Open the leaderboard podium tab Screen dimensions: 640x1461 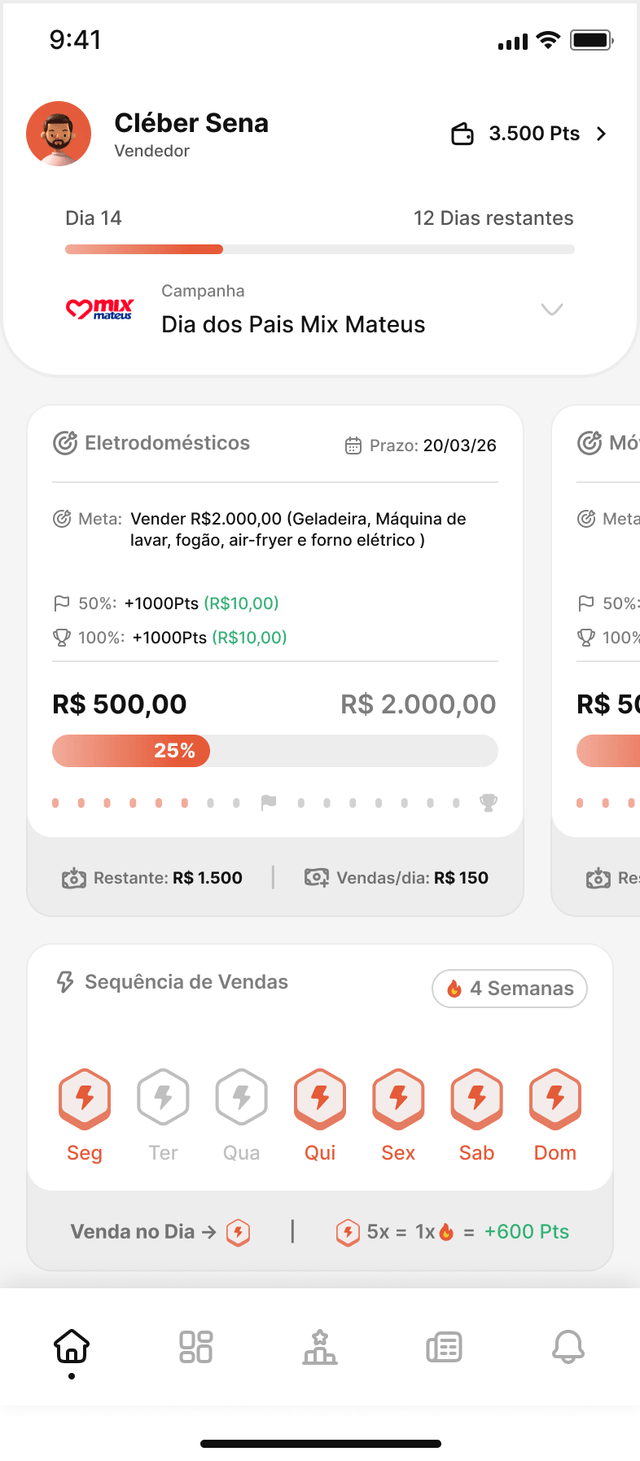[x=320, y=1347]
